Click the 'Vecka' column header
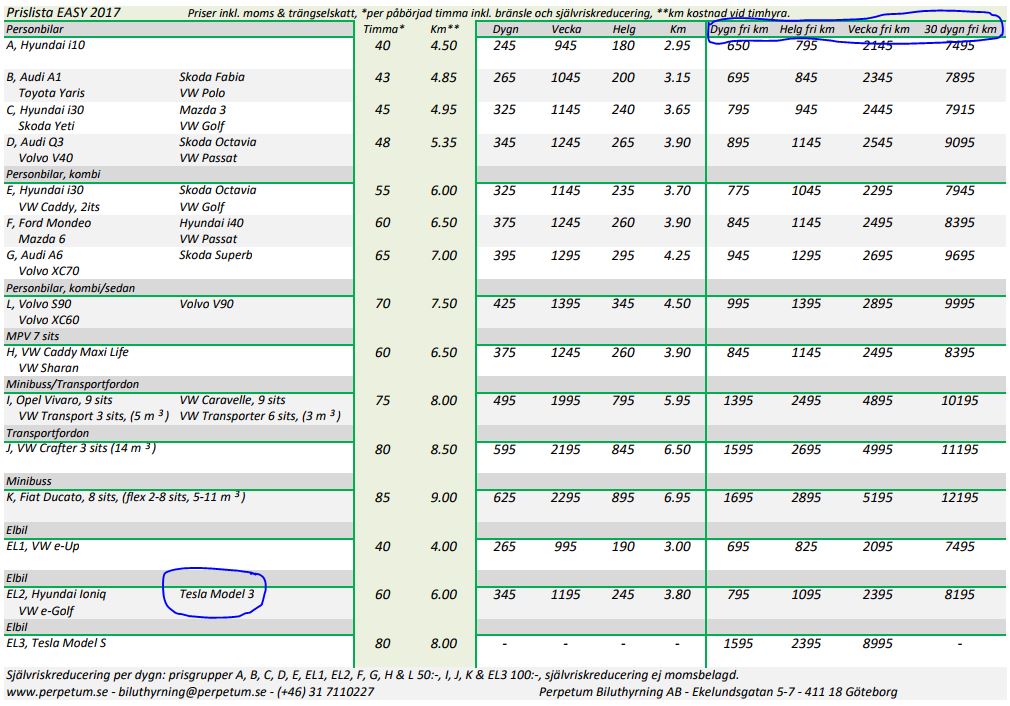 [566, 29]
